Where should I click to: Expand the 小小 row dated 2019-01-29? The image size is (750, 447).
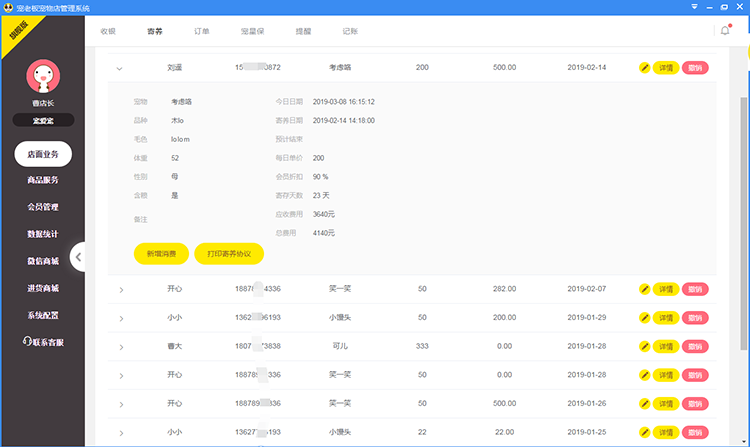coord(120,318)
